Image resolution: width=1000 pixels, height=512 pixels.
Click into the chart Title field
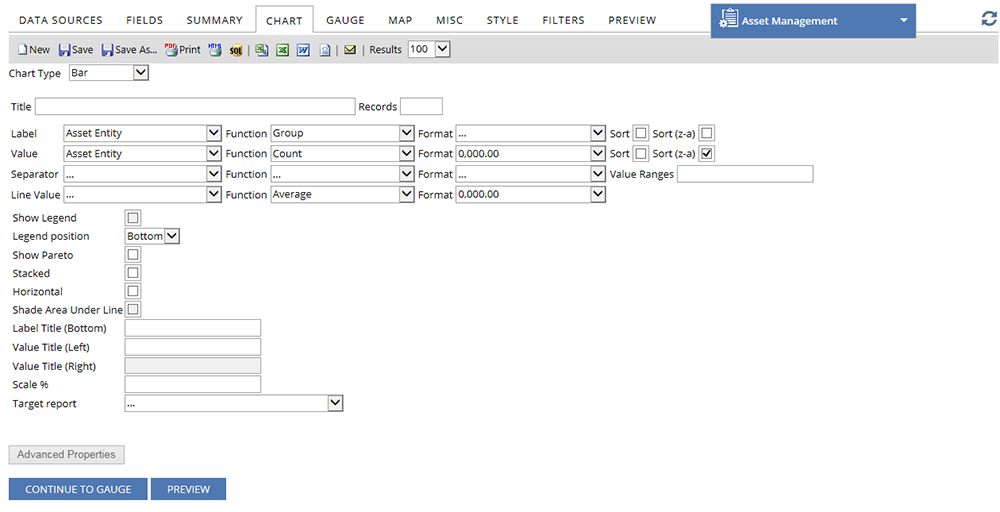tap(195, 107)
